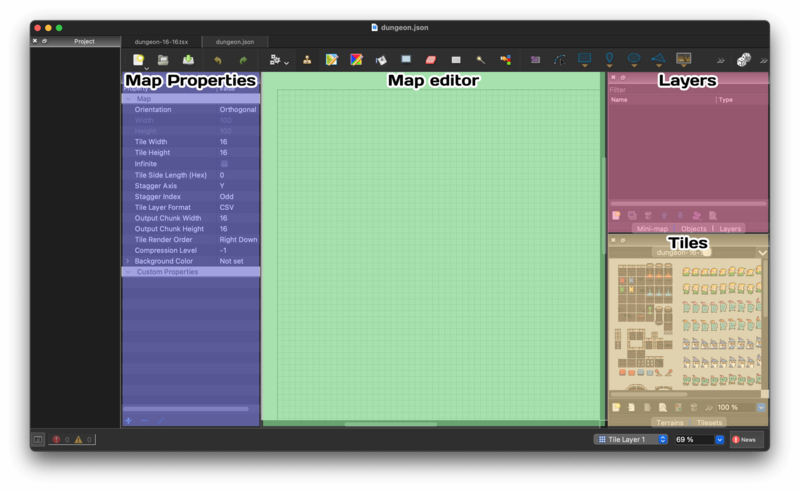Open the Objects tab
800x491 pixels.
click(x=693, y=229)
